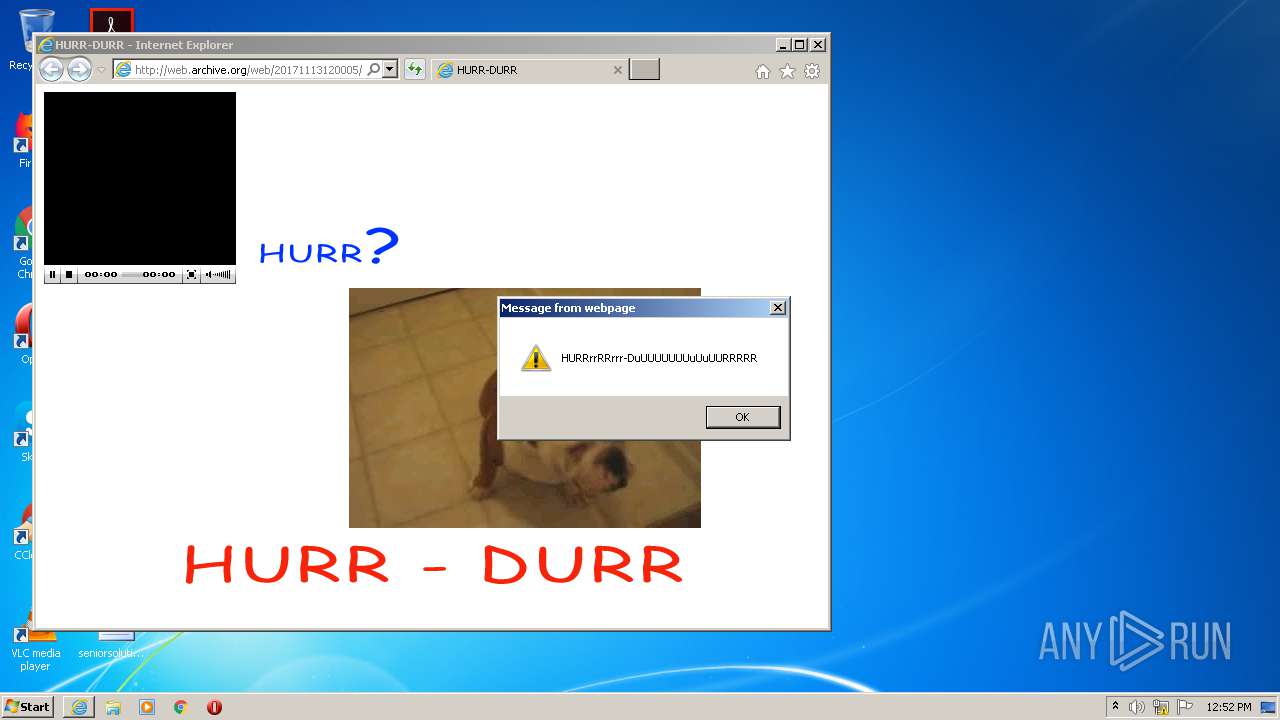Viewport: 1280px width, 720px height.
Task: Click the blue HURR? image text
Action: (329, 246)
